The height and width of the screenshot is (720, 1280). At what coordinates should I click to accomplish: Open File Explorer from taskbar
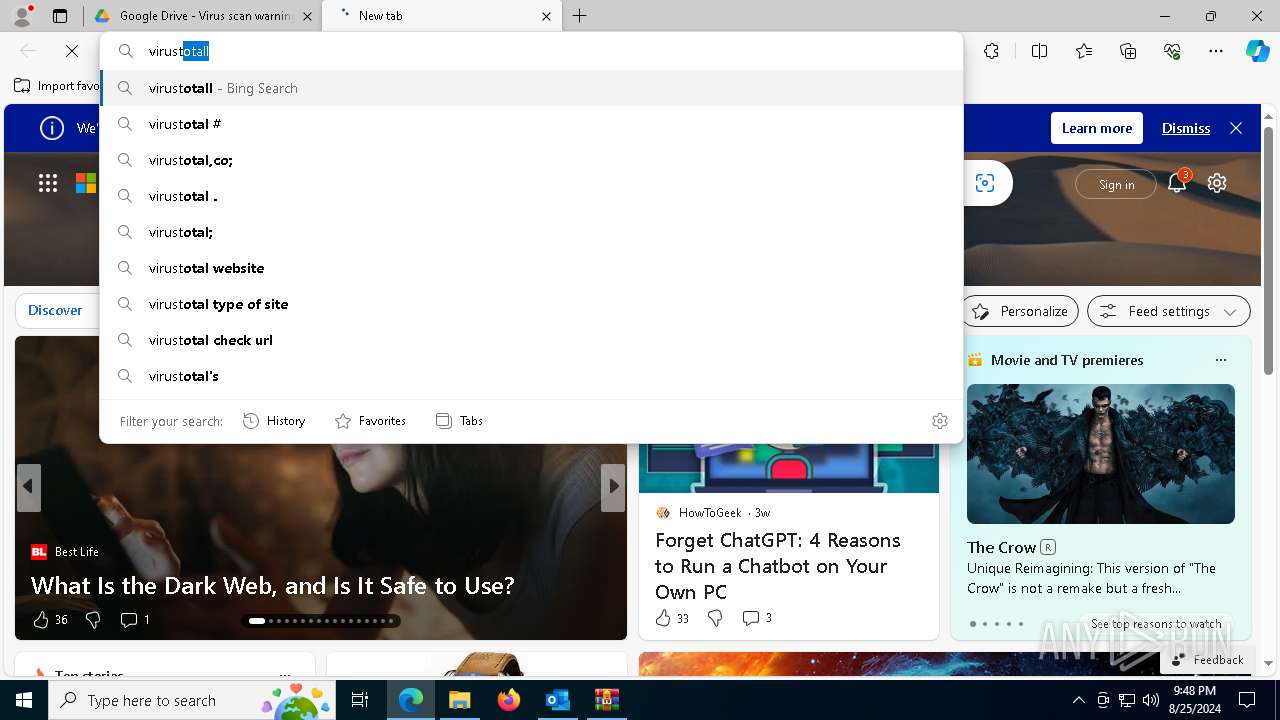pos(459,700)
